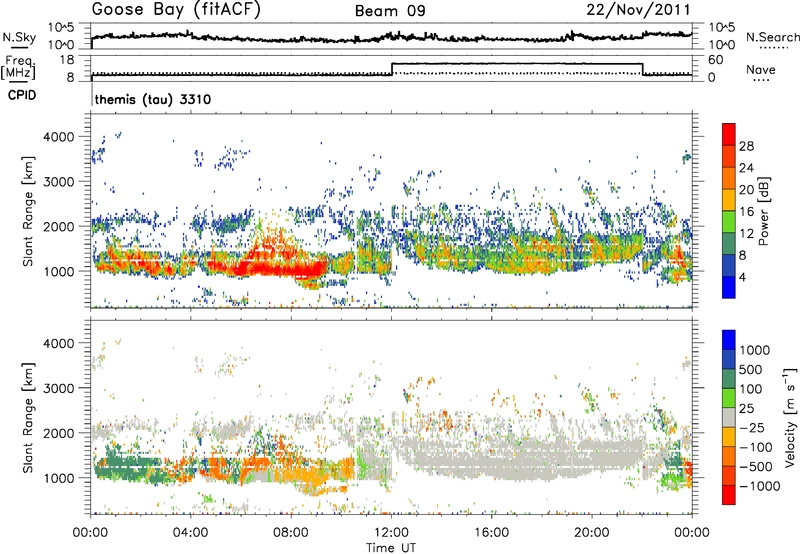800x554 pixels.
Task: Pick the gray segment of the velocity colorbar
Action: pos(729,417)
